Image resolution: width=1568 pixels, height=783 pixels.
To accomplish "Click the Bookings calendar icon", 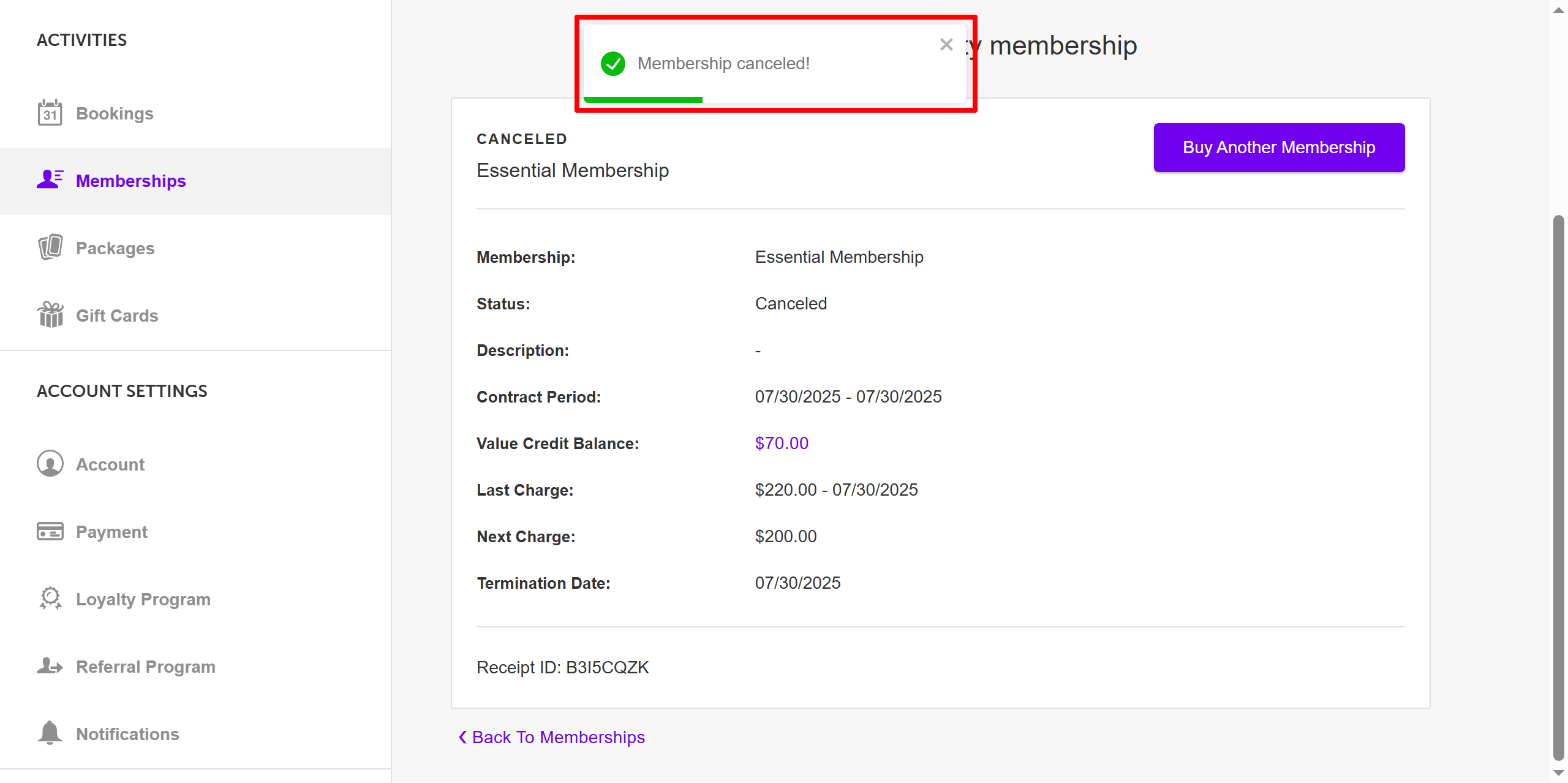I will (x=50, y=113).
